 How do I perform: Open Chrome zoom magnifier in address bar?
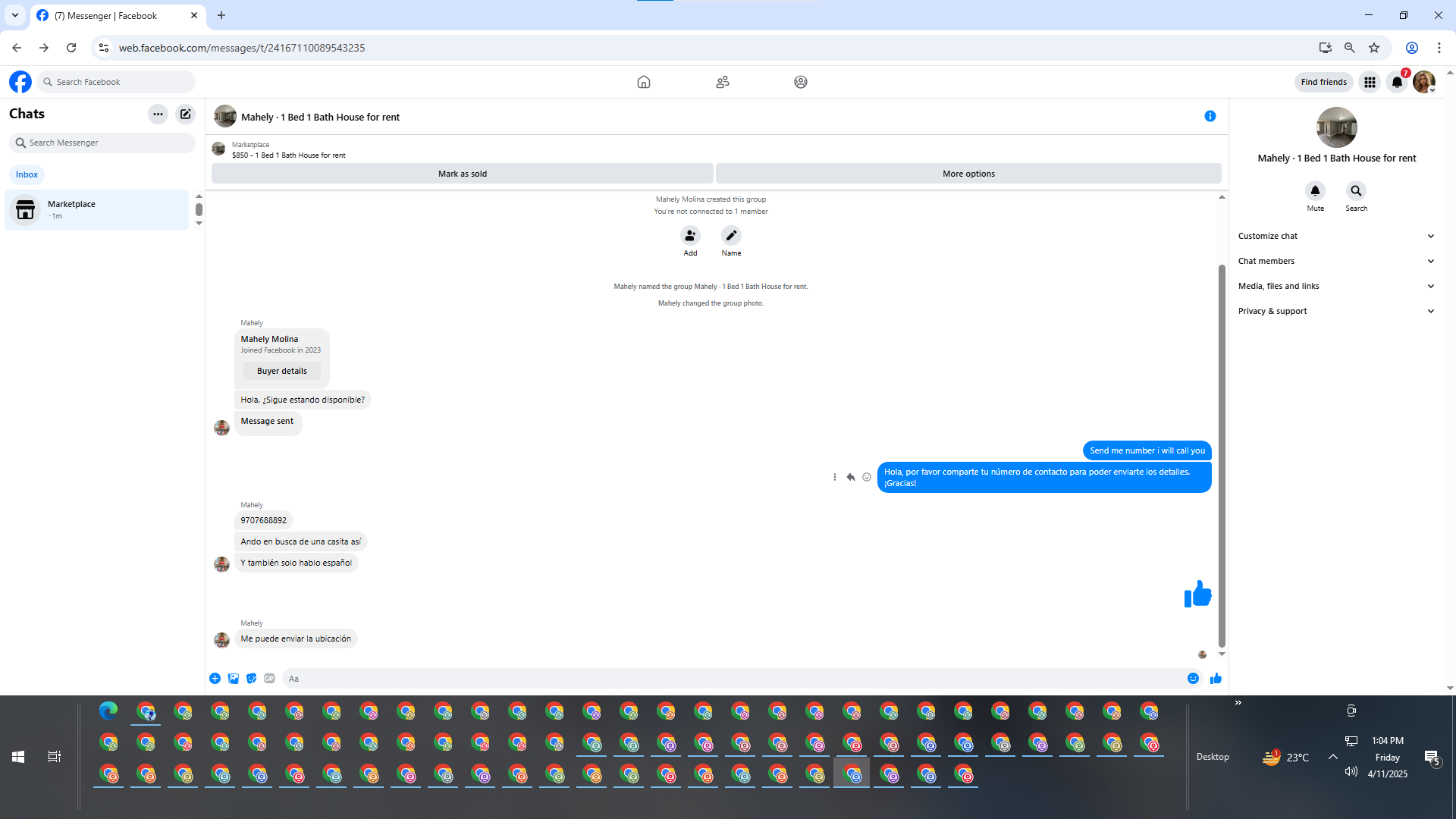(x=1350, y=48)
